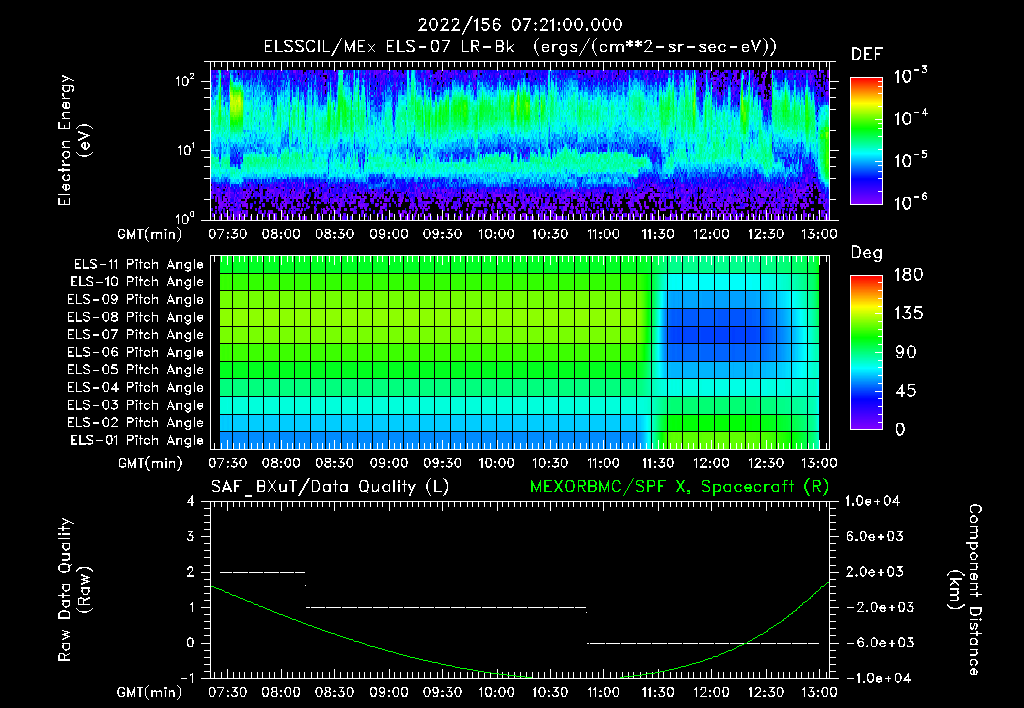Screen dimensions: 1024x708
Task: Click the '09:00' time tick under the energy spectrogram
Action: coord(389,234)
